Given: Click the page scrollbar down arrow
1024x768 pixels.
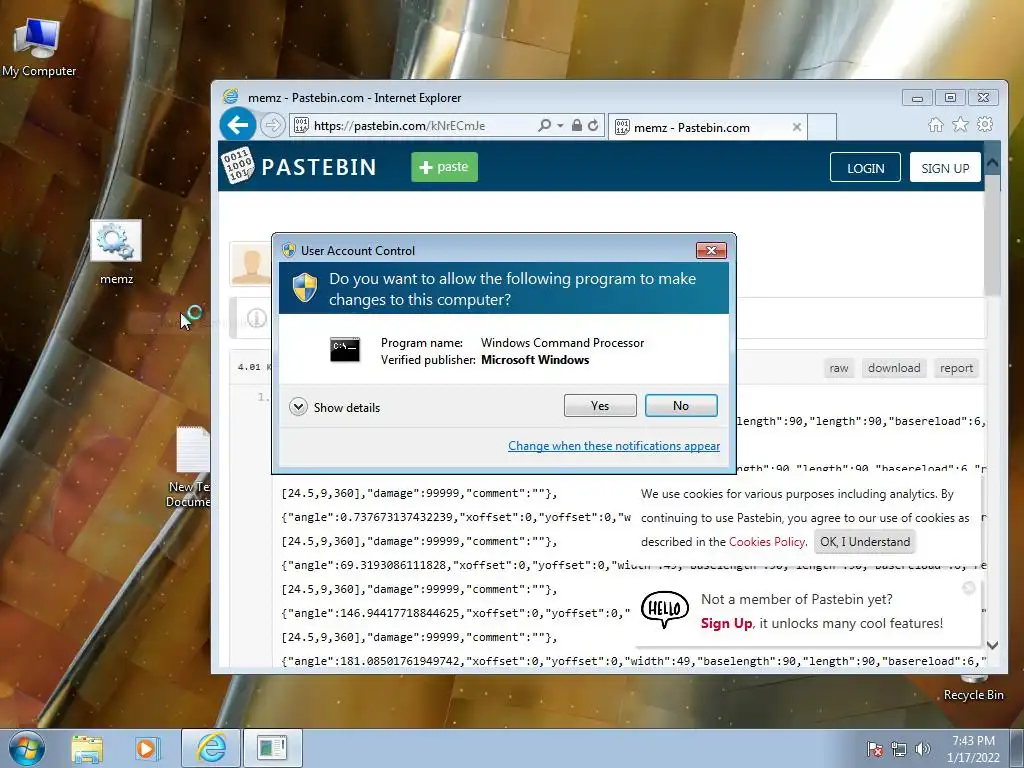Looking at the screenshot, I should (992, 645).
